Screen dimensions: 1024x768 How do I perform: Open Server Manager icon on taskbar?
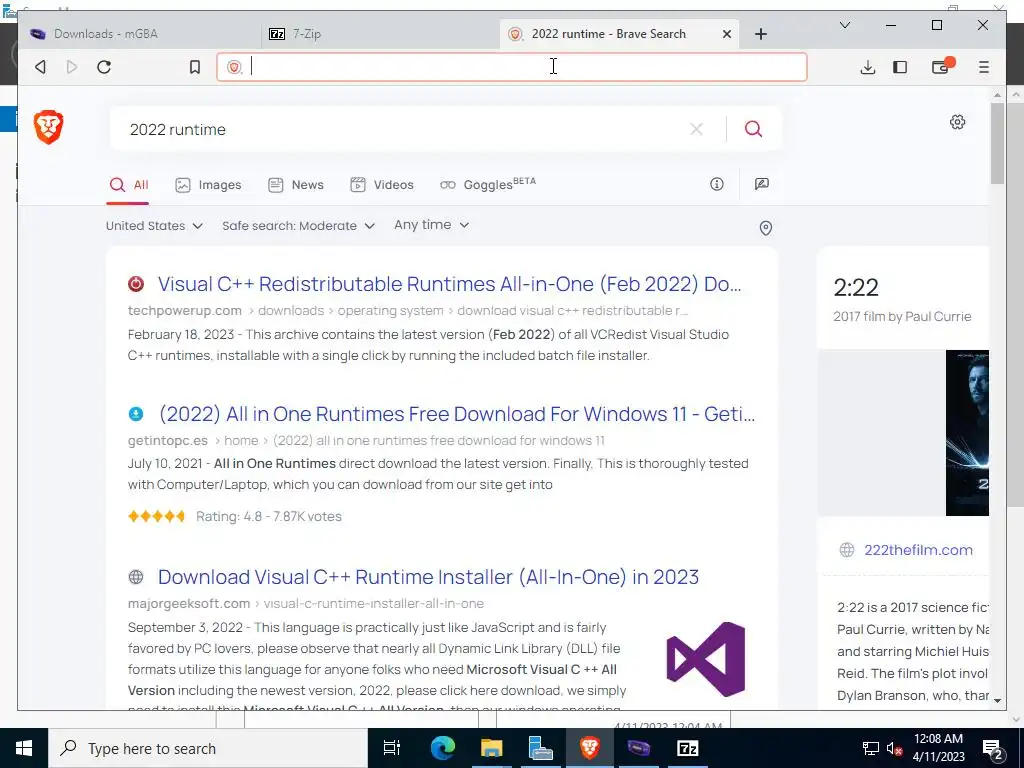541,748
